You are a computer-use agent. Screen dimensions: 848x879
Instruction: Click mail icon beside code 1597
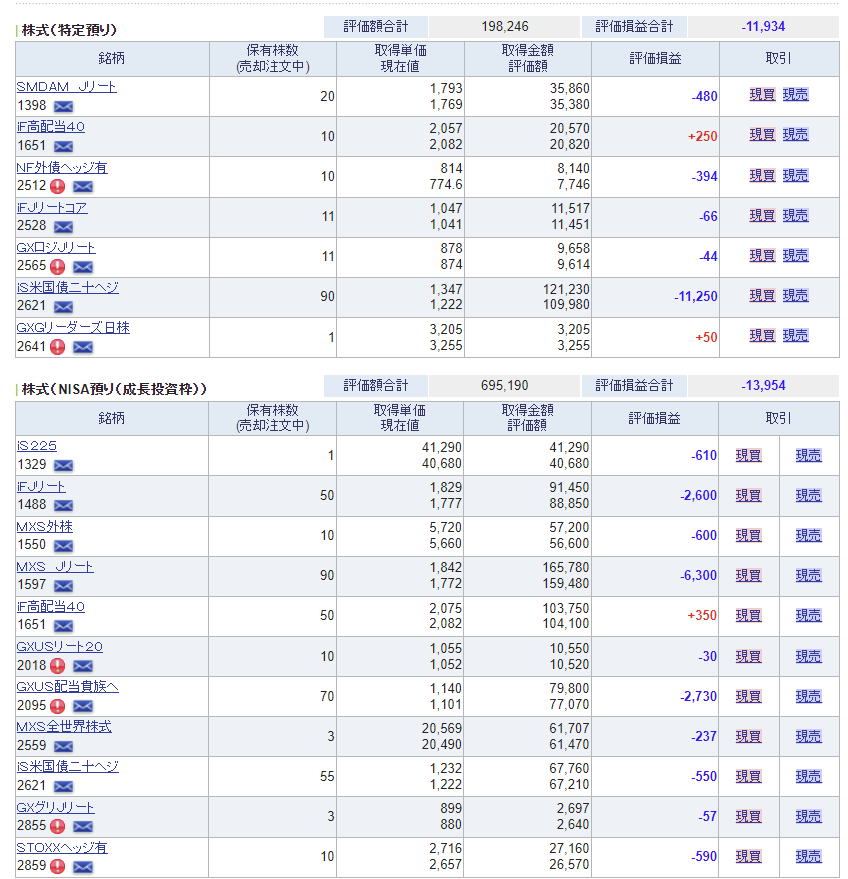point(63,585)
